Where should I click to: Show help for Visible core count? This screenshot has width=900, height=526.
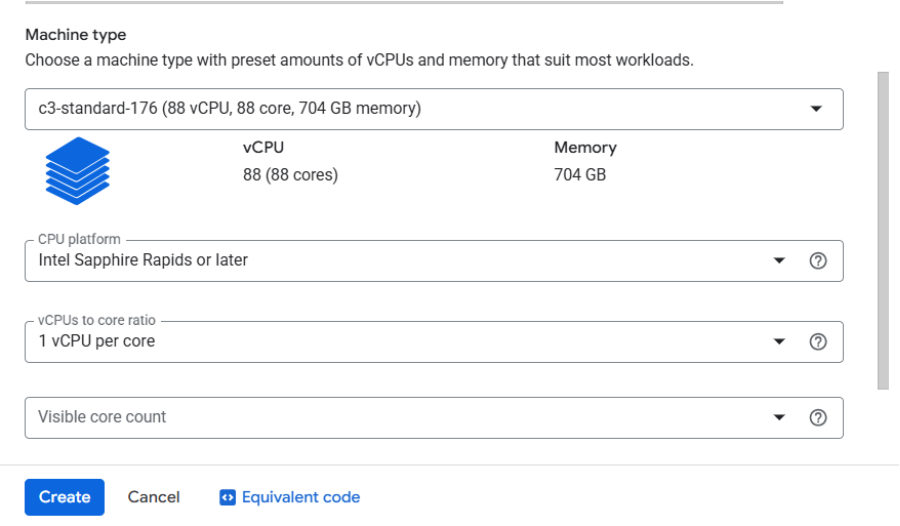(817, 418)
